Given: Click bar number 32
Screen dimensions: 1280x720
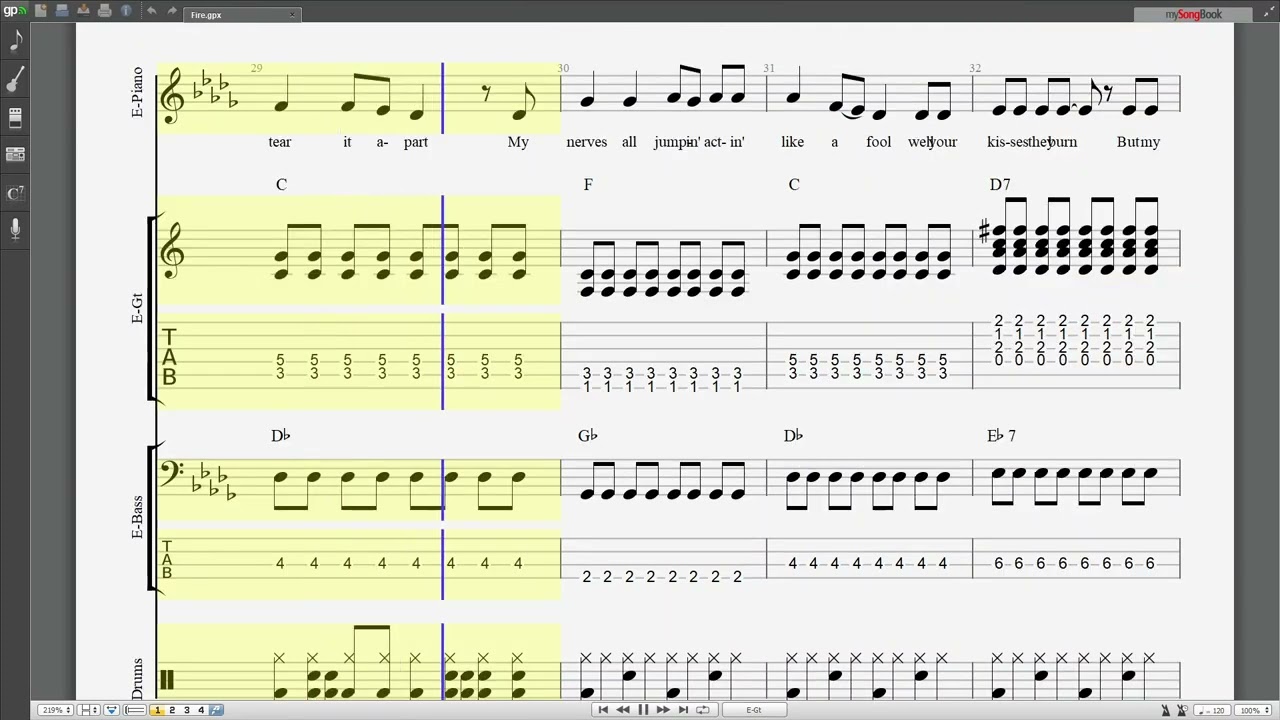Looking at the screenshot, I should click(975, 68).
